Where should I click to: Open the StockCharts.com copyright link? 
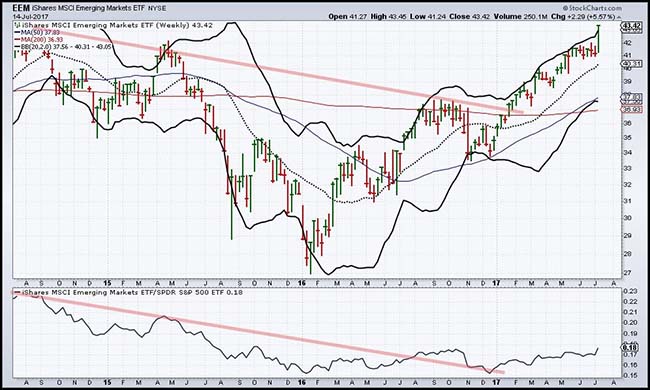pos(592,8)
